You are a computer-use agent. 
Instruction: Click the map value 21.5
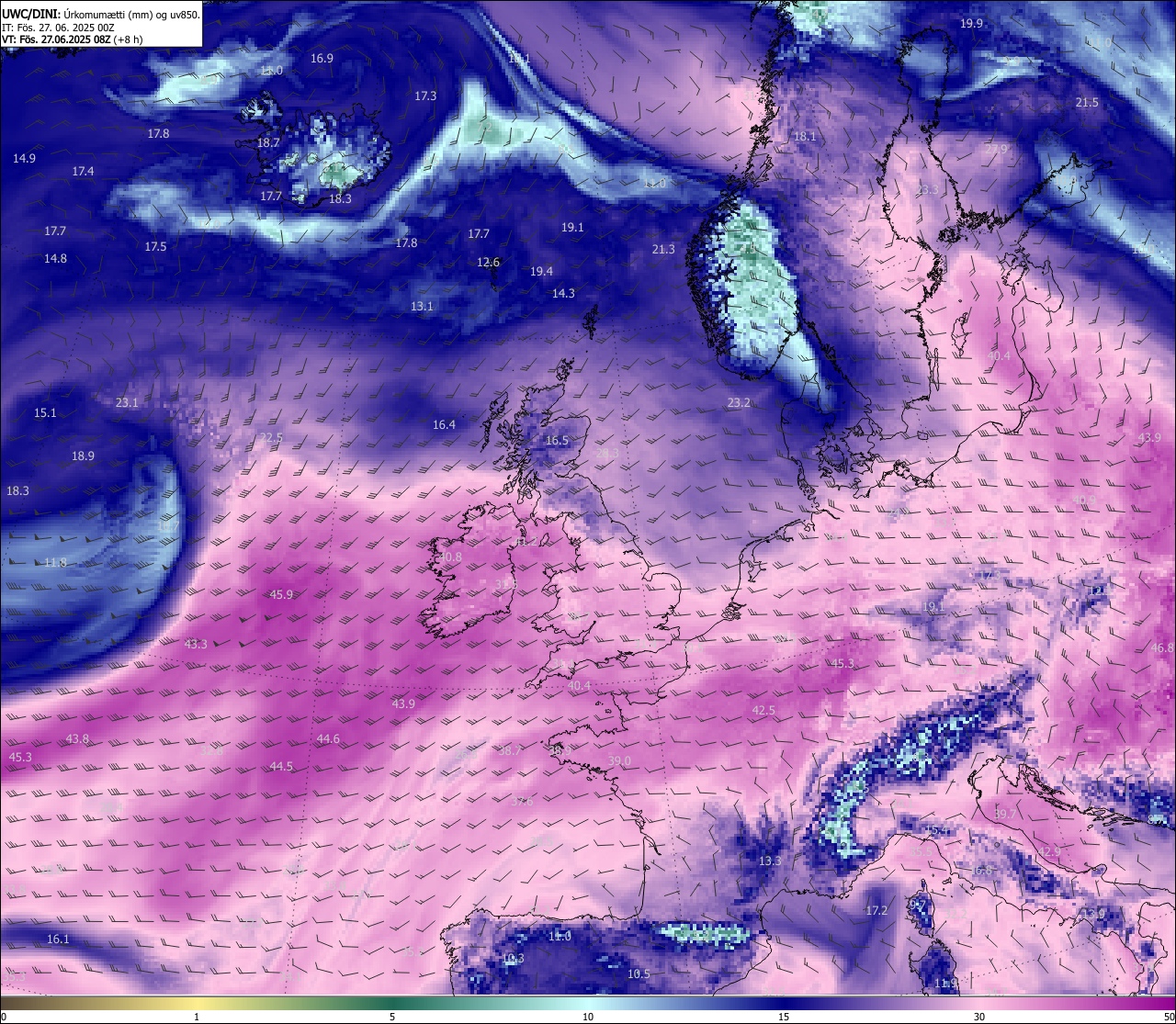pyautogui.click(x=1087, y=103)
